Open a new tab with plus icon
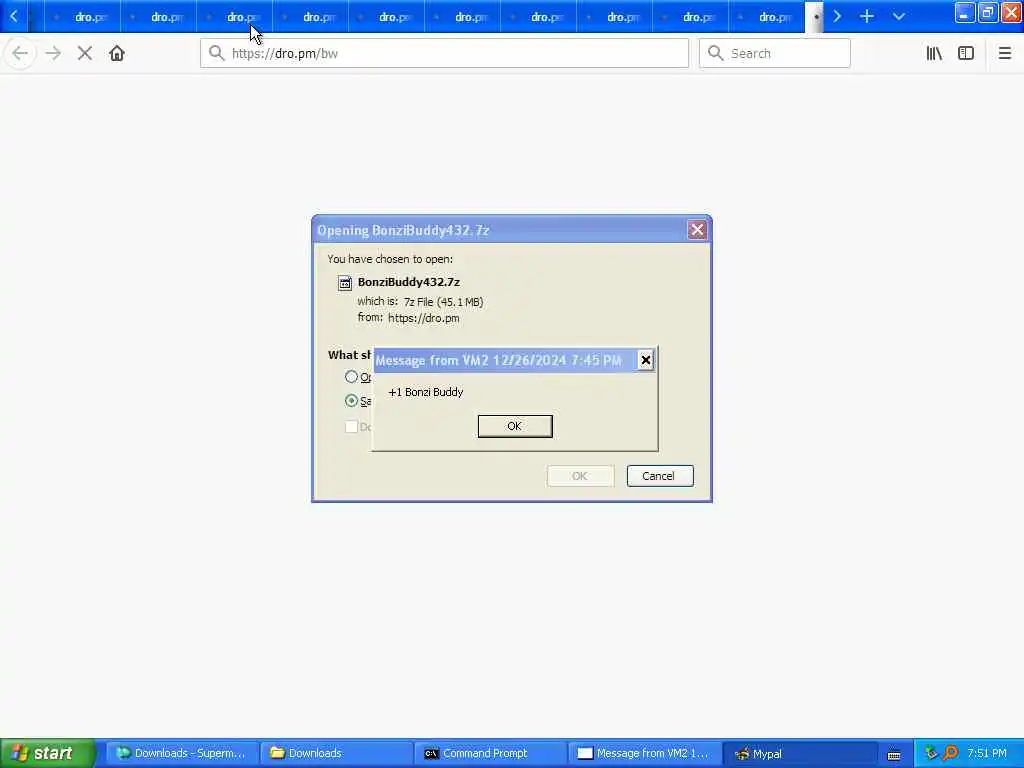Image resolution: width=1024 pixels, height=768 pixels. (x=867, y=16)
